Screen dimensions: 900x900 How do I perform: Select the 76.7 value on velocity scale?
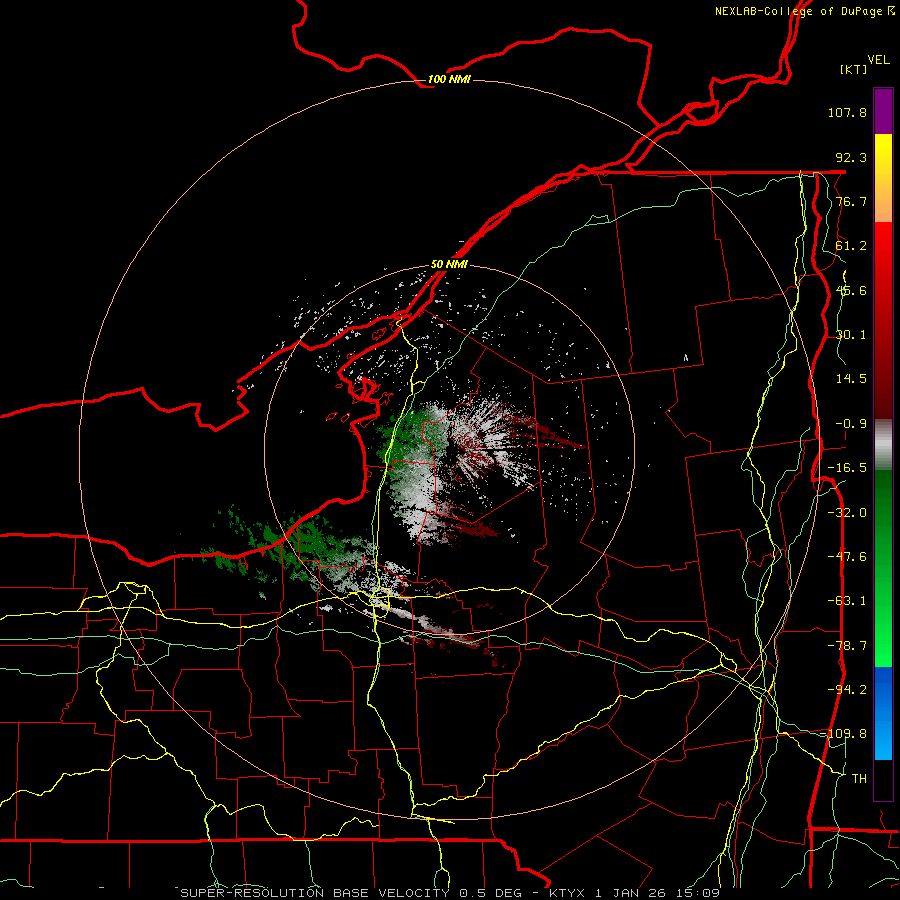click(x=851, y=201)
